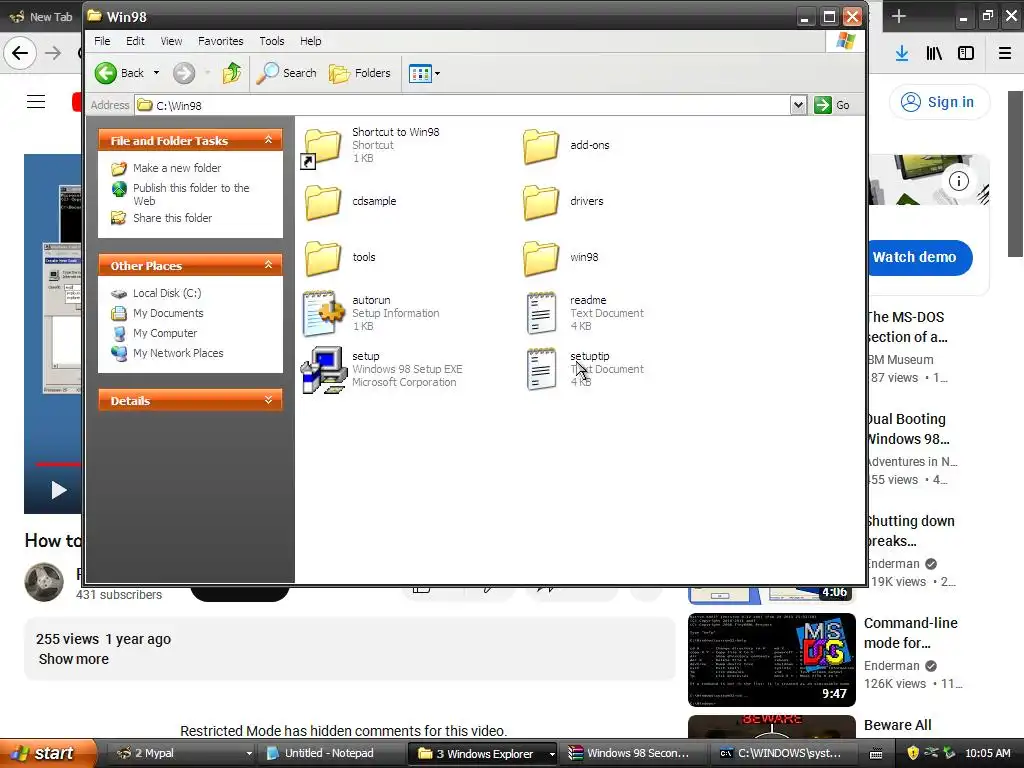Select the add-ons folder icon
Screen dimensions: 1024x768
click(541, 146)
